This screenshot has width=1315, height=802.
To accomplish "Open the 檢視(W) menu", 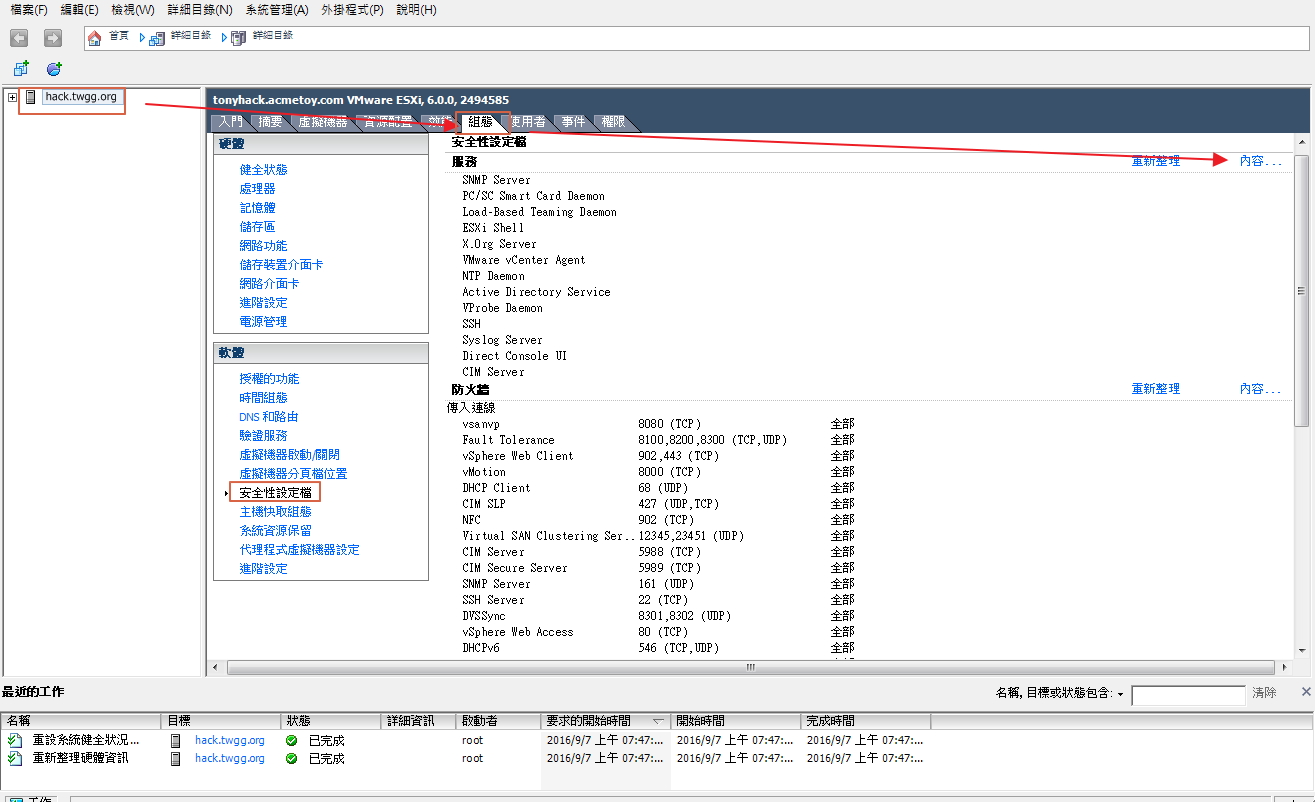I will pyautogui.click(x=133, y=10).
